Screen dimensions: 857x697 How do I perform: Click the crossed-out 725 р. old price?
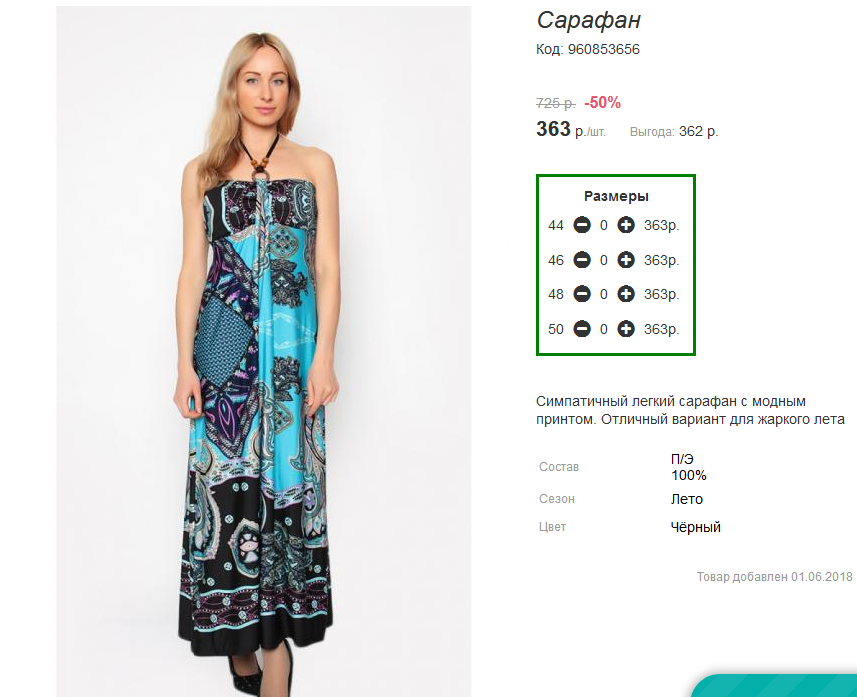click(555, 103)
